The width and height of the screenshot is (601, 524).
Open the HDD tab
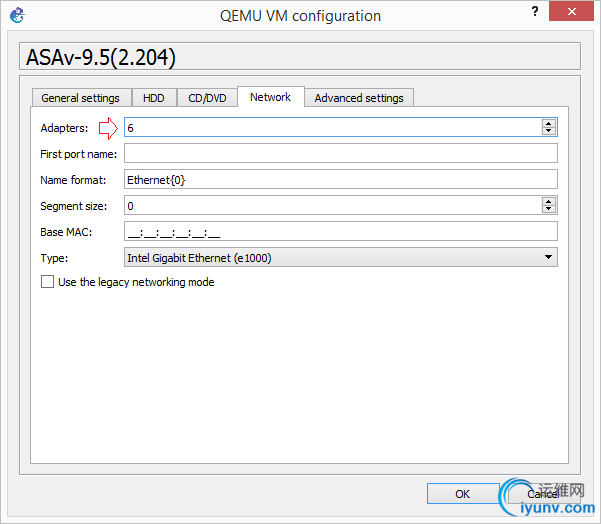(154, 98)
